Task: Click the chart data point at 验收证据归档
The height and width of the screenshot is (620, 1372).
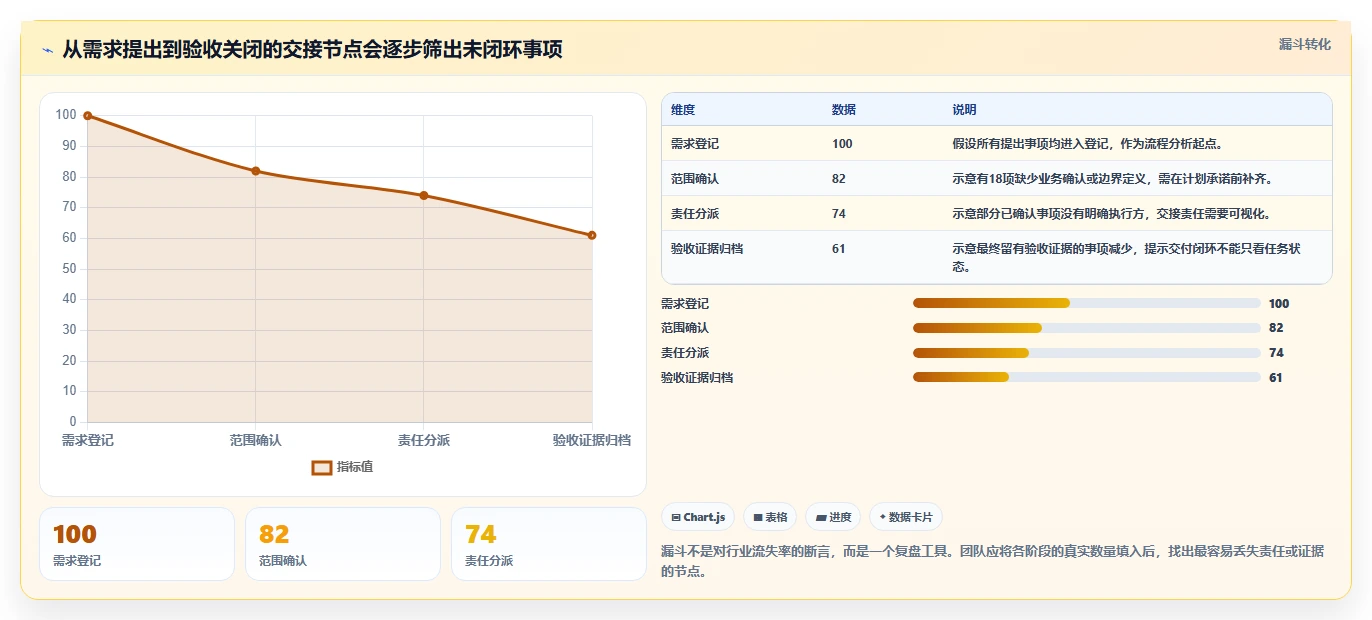Action: click(592, 235)
